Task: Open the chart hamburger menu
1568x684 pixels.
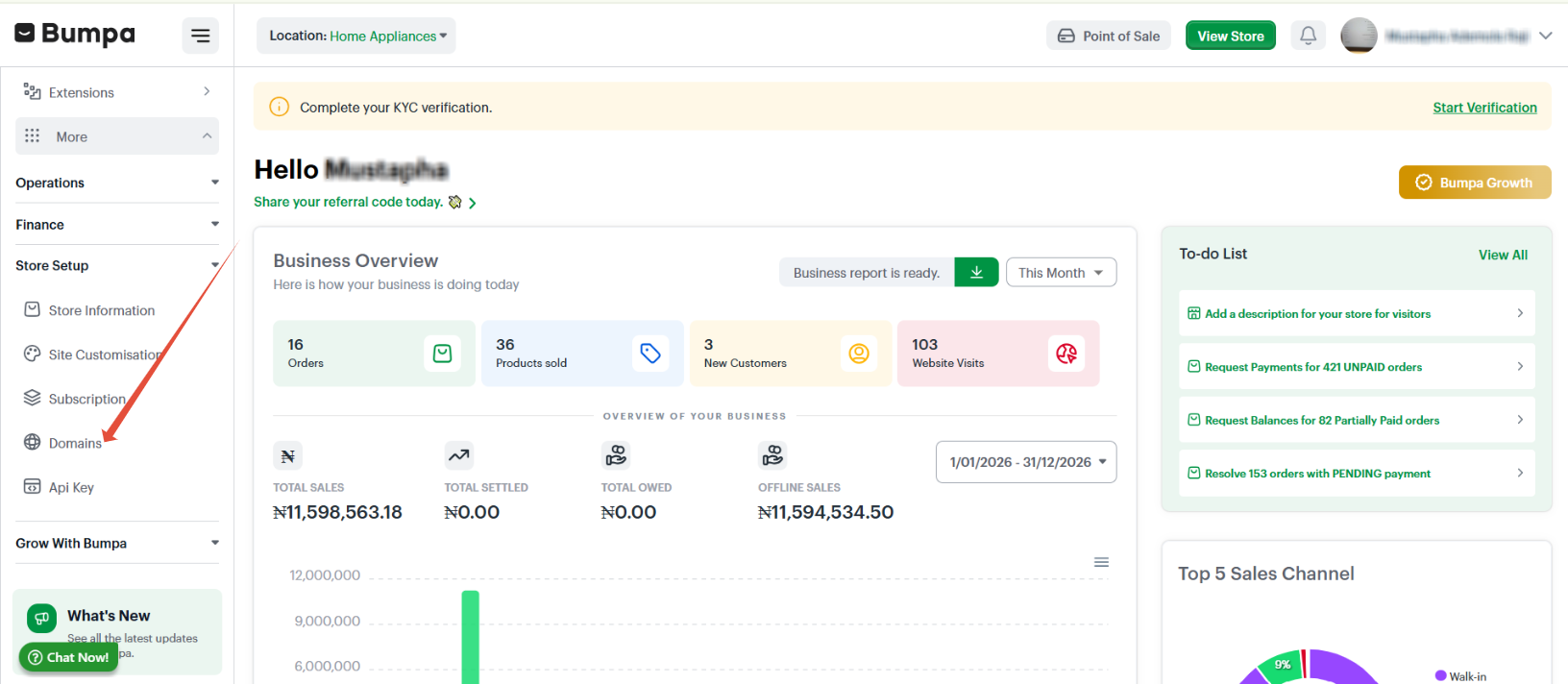Action: [1101, 562]
